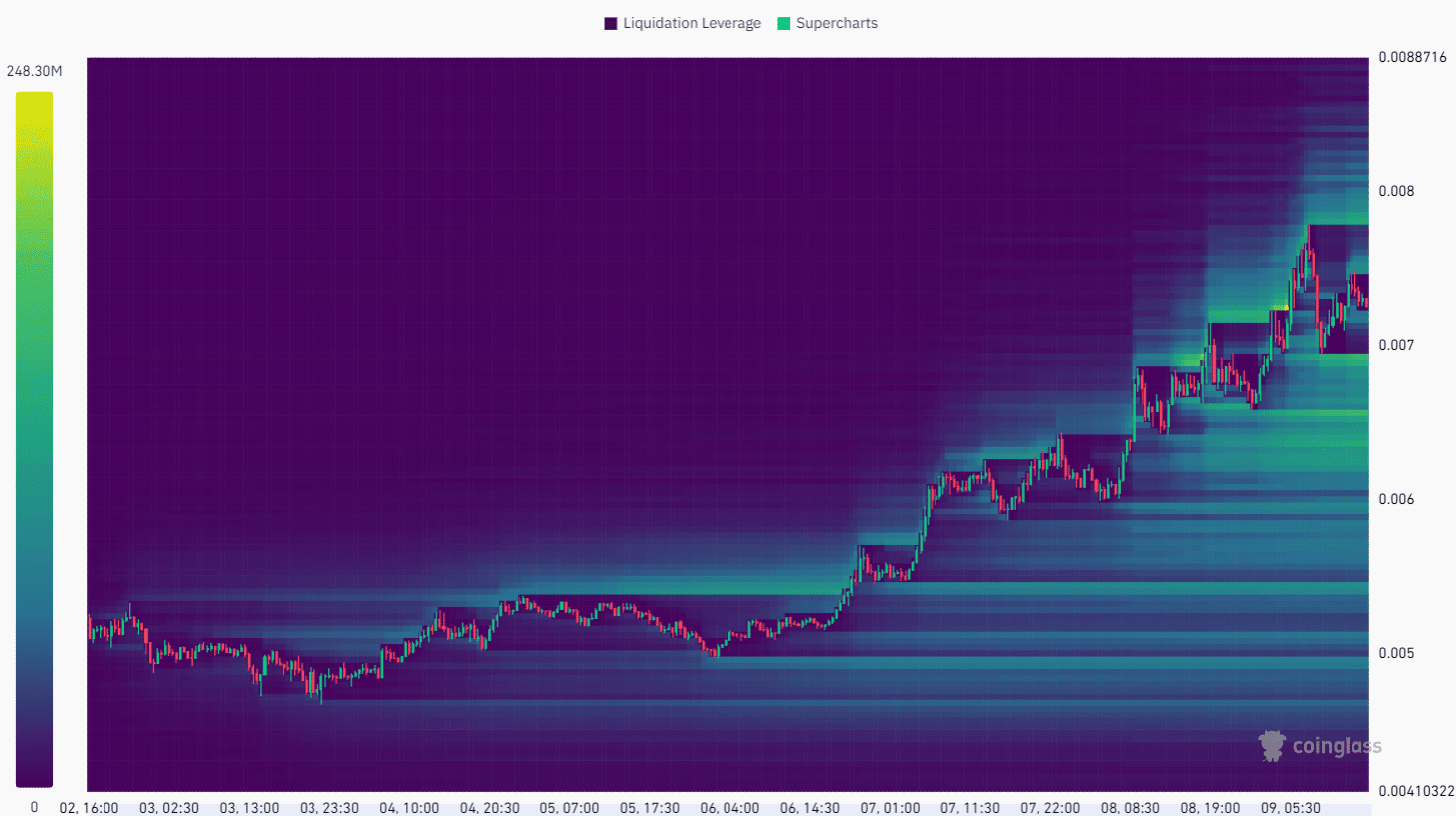Viewport: 1456px width, 816px height.
Task: Click the 0.008 price axis label
Action: [x=1396, y=191]
